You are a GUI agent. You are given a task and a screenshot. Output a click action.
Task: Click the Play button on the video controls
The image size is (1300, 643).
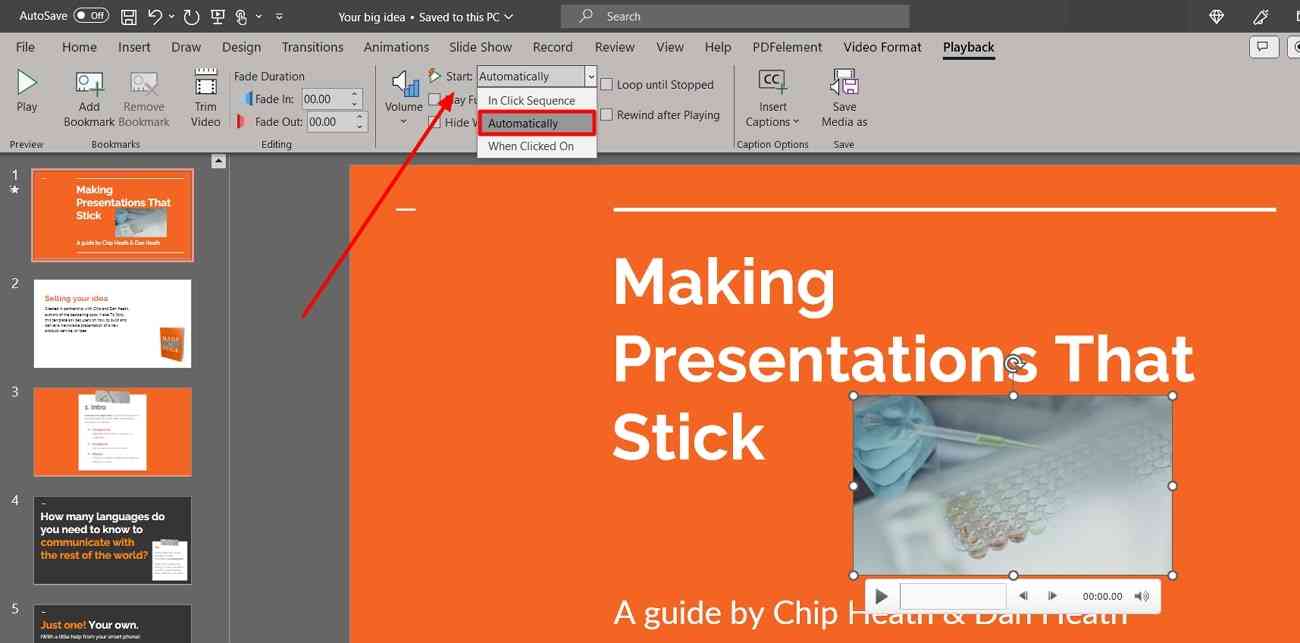pyautogui.click(x=880, y=595)
